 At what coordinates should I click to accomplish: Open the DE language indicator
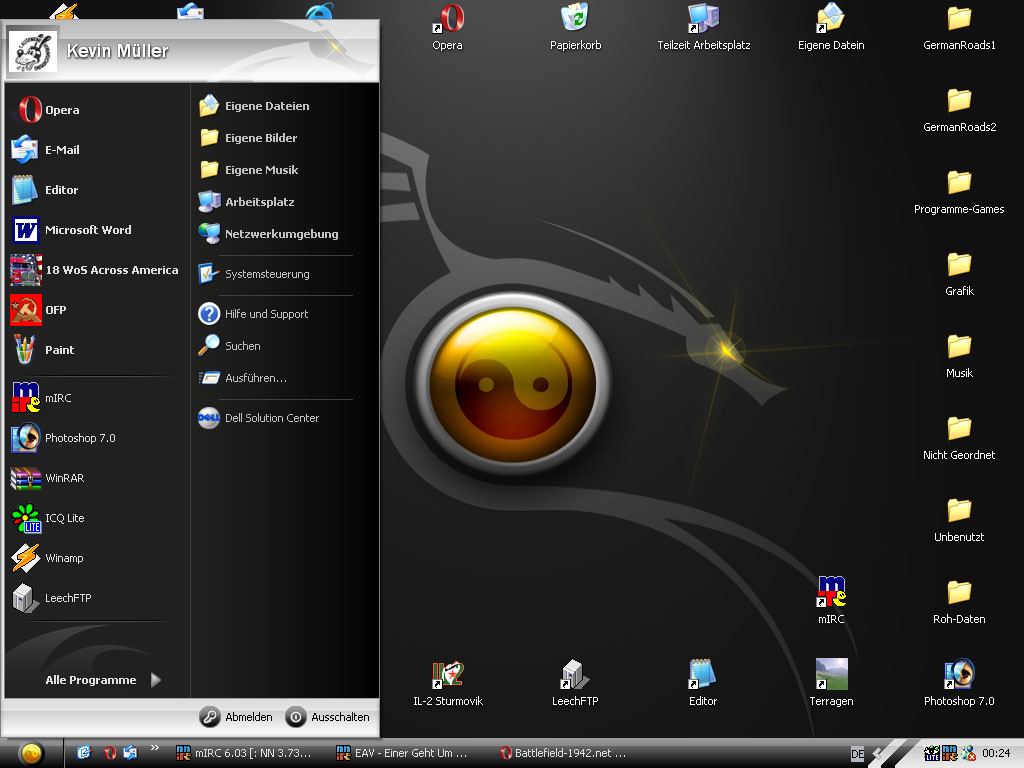(x=857, y=754)
